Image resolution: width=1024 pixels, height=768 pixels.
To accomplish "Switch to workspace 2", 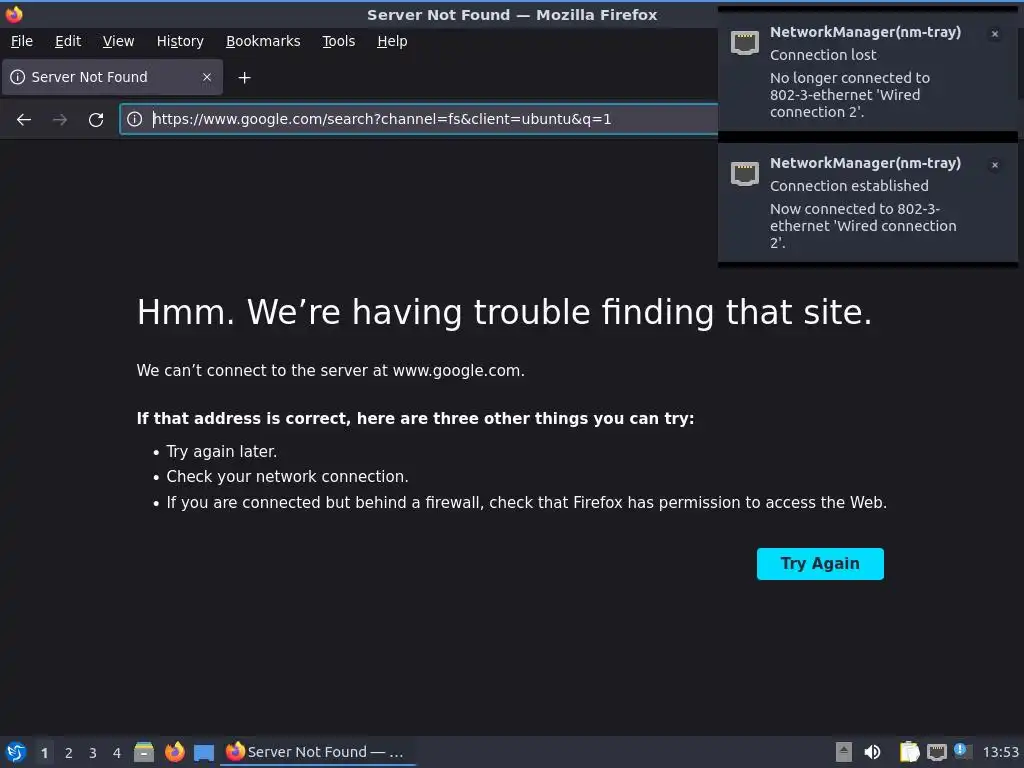I will [x=69, y=753].
